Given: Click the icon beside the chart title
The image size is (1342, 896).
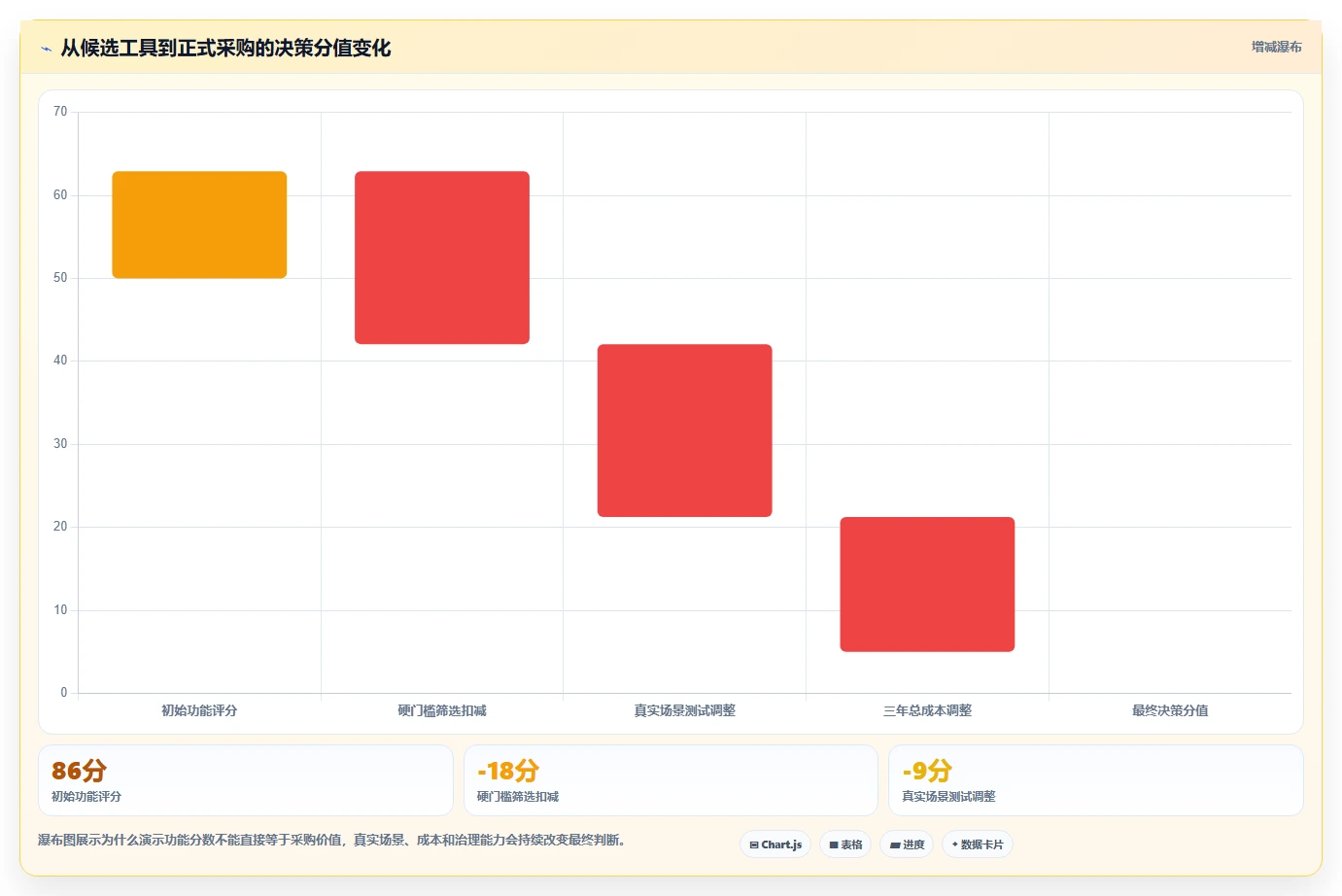Looking at the screenshot, I should (x=46, y=49).
